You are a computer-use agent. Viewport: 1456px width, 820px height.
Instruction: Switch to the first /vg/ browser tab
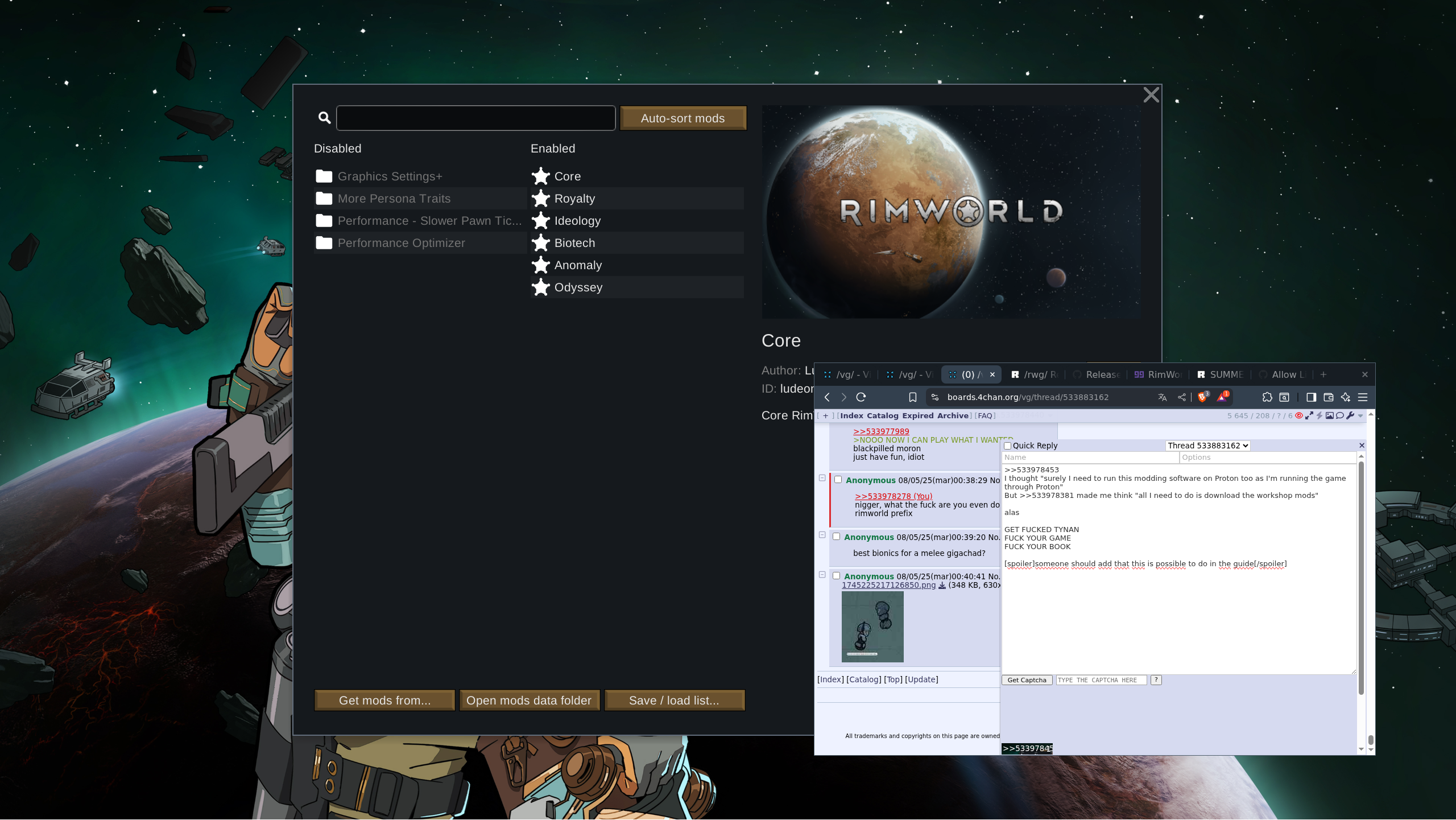tap(846, 374)
